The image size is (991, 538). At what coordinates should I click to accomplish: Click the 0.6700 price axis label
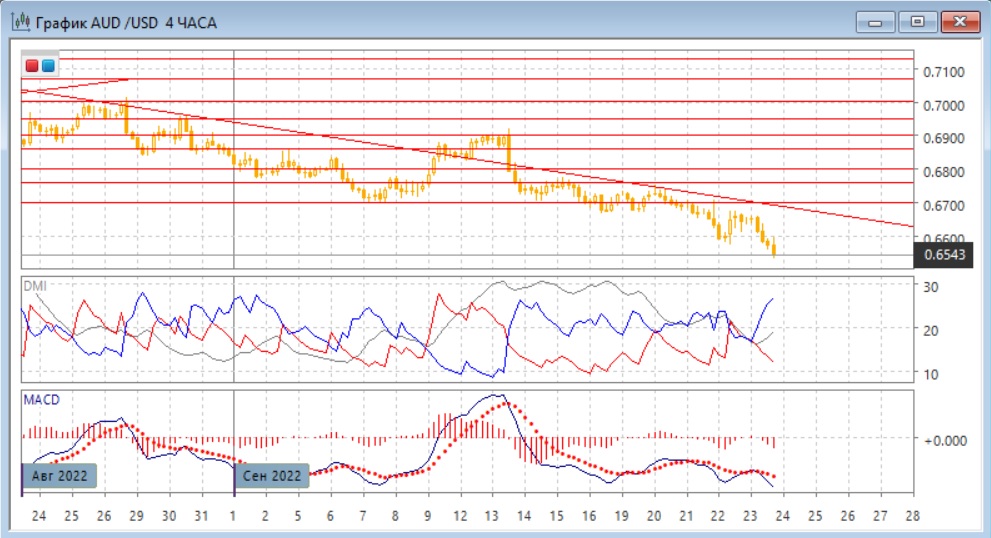coord(942,205)
